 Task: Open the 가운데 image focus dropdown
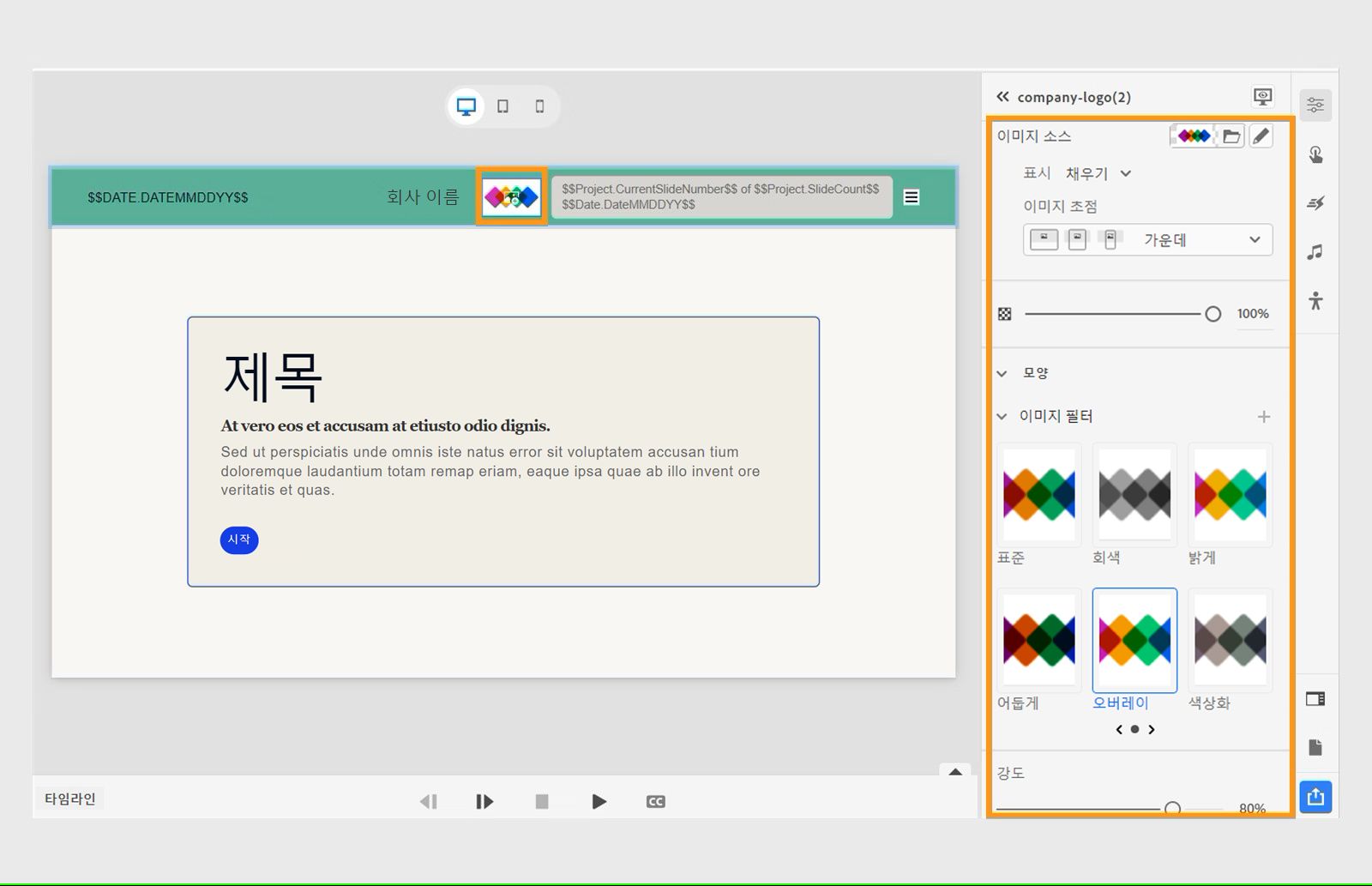1200,240
